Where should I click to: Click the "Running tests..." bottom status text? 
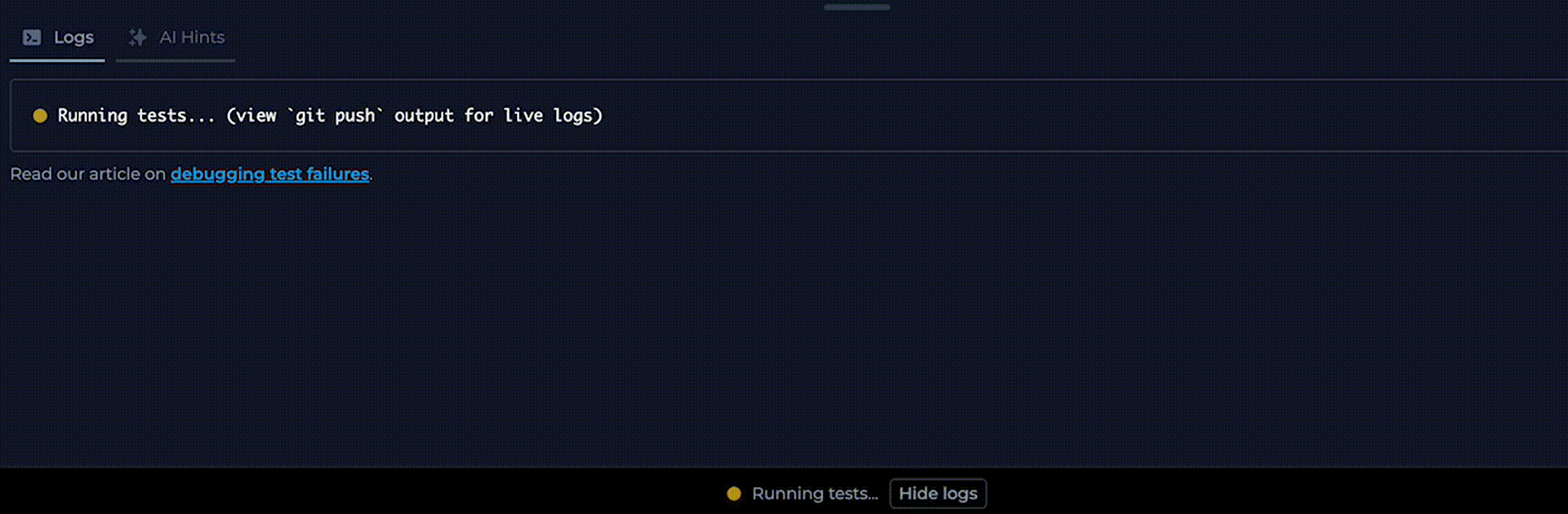point(814,494)
